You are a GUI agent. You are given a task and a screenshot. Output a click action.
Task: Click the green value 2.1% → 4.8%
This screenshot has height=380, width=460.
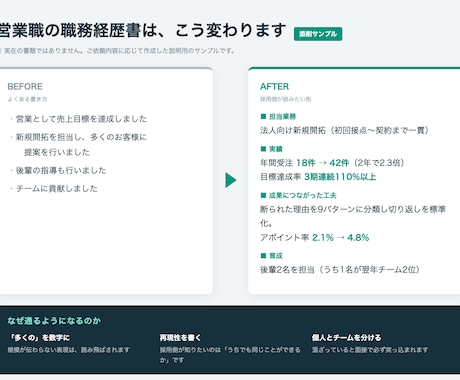click(341, 237)
